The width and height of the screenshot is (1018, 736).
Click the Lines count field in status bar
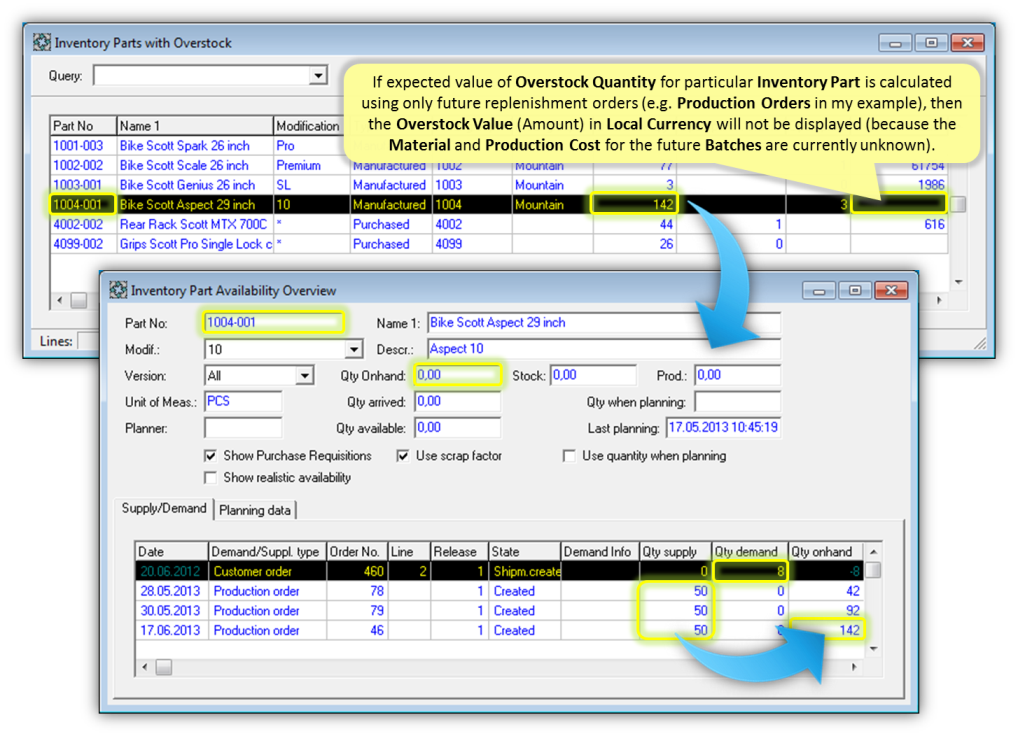tap(88, 341)
